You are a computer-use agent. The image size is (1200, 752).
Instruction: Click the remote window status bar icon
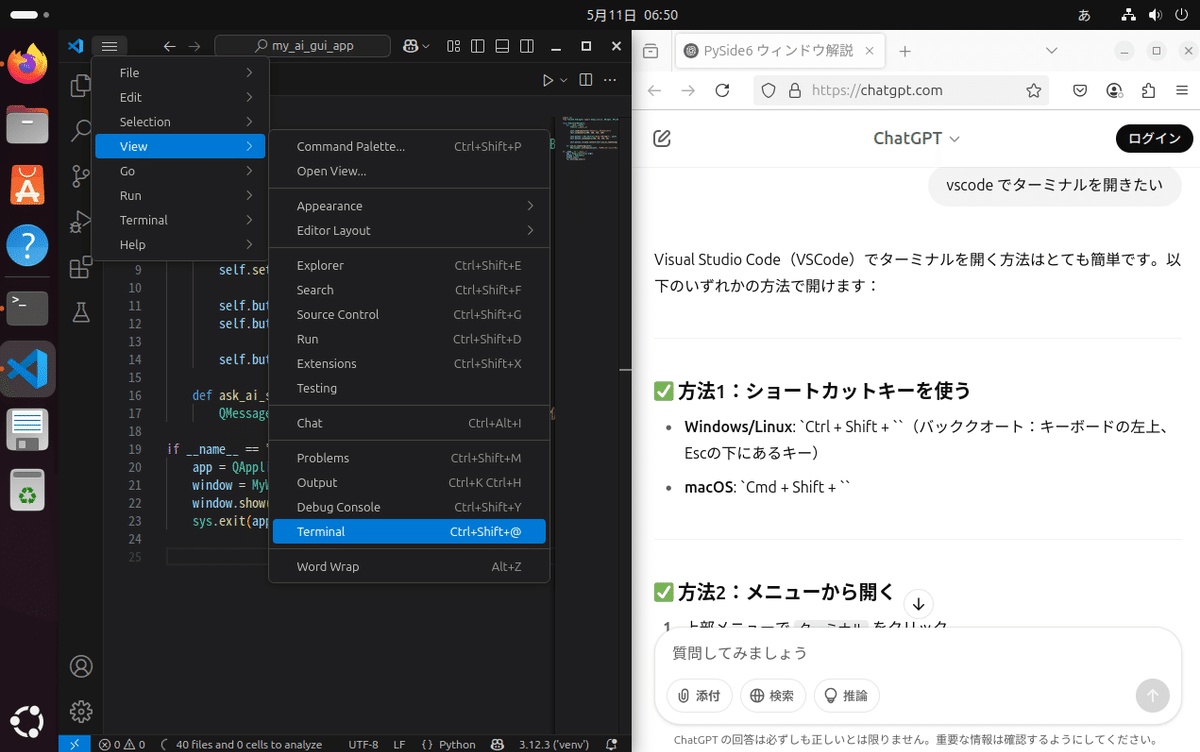point(74,744)
